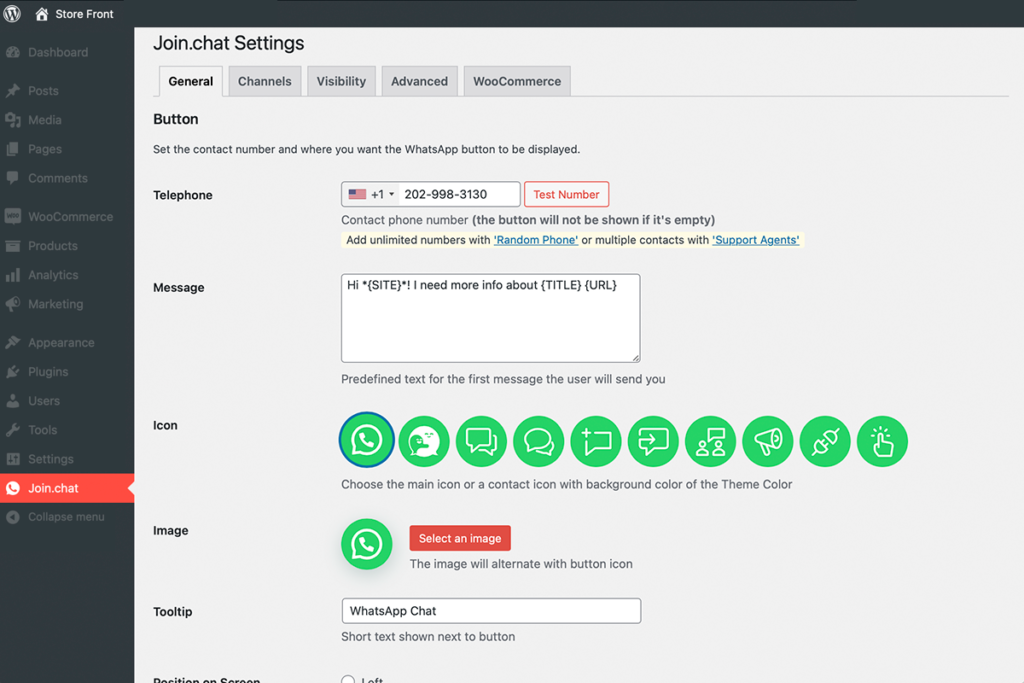Open Users in the sidebar menu
This screenshot has height=683, width=1024.
pos(44,401)
